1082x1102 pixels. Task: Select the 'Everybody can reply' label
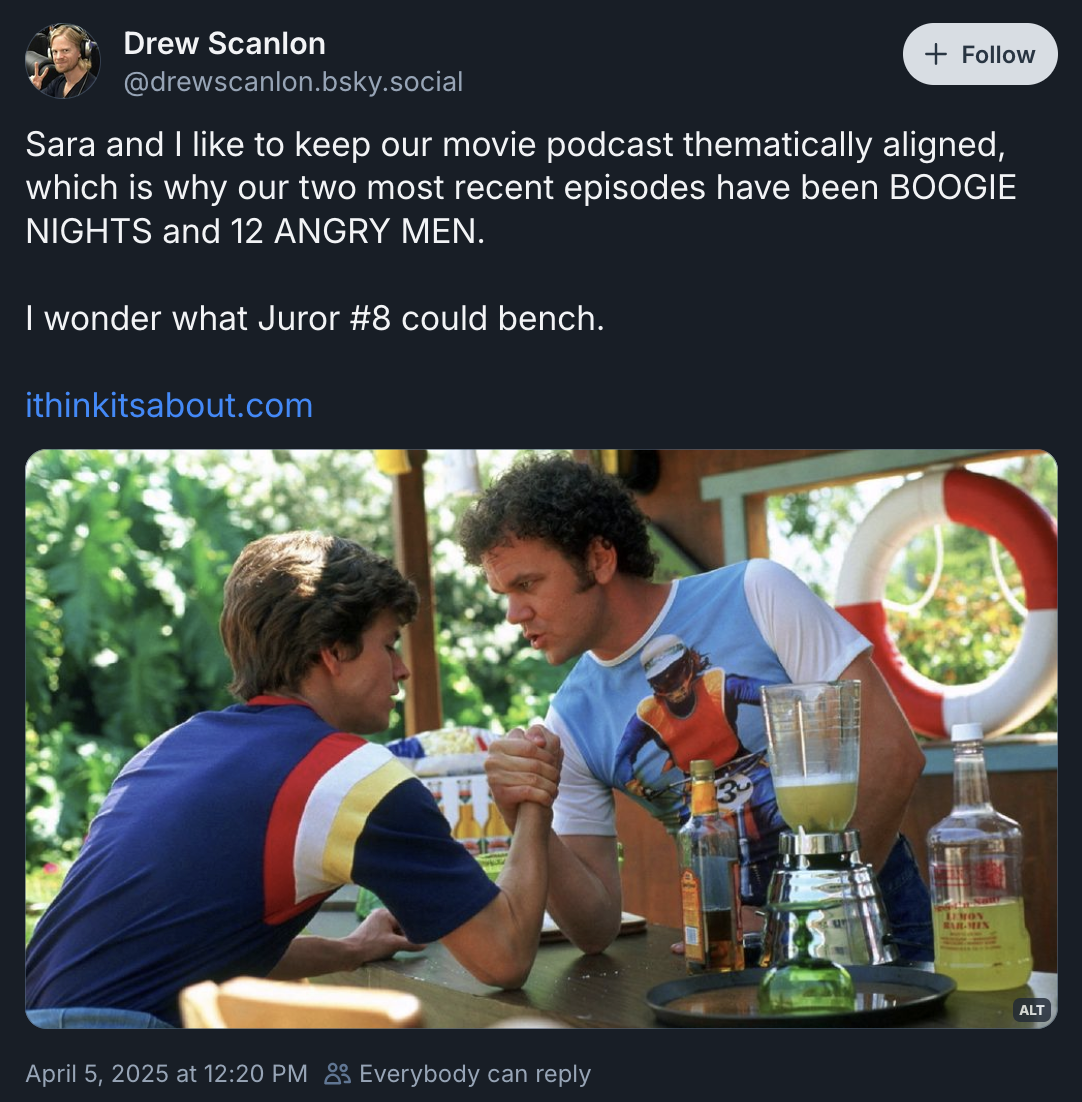(x=475, y=1074)
